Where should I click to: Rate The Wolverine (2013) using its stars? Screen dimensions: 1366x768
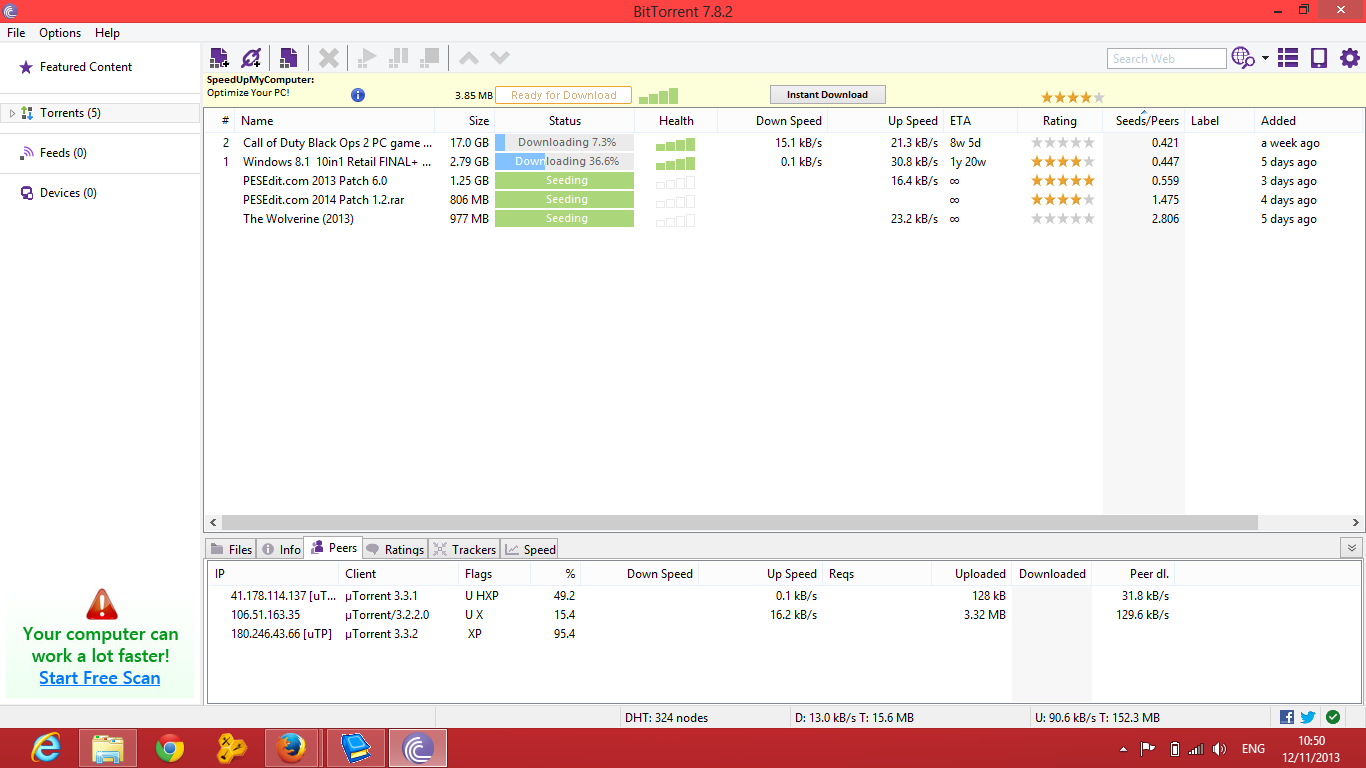tap(1063, 219)
